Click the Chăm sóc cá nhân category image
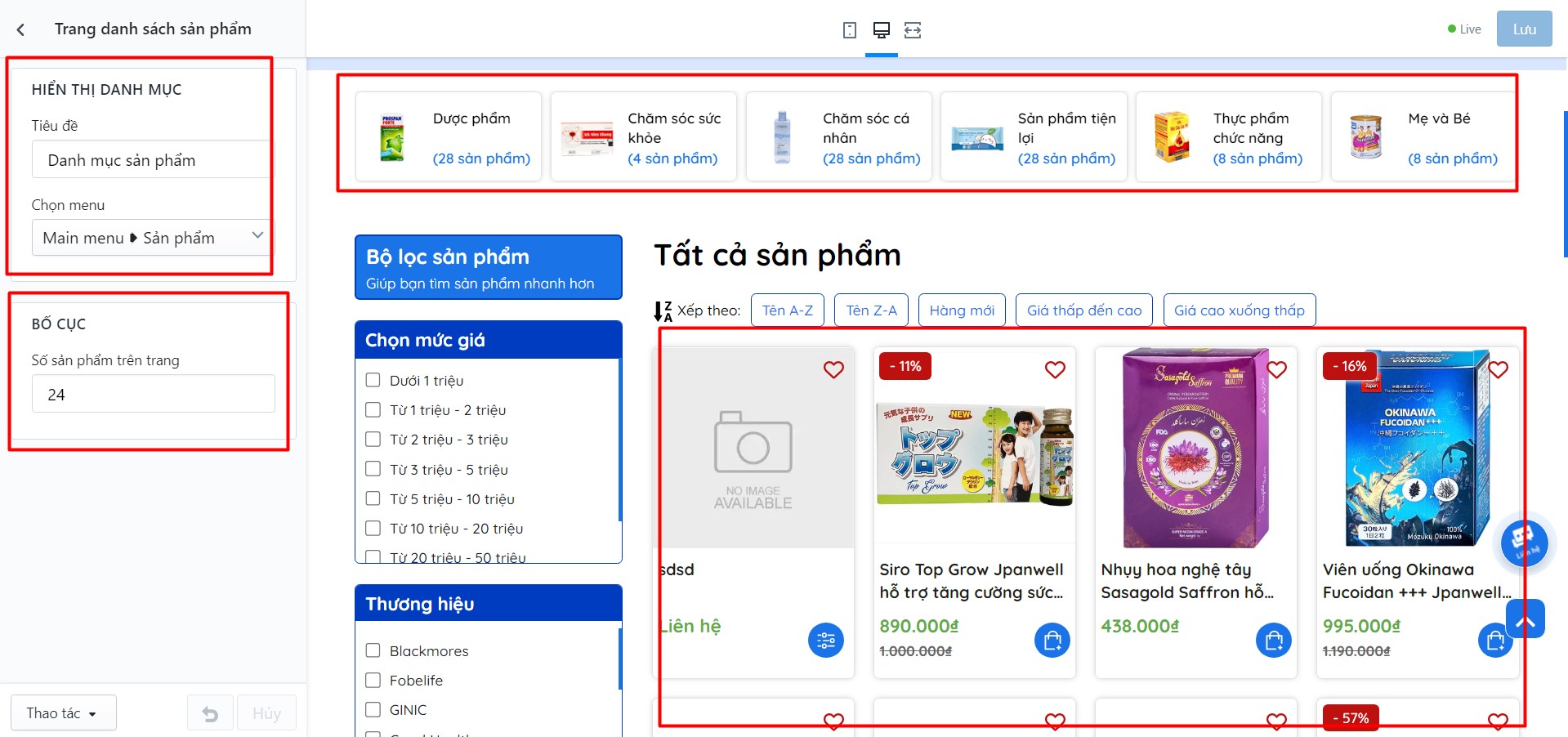 (x=782, y=137)
